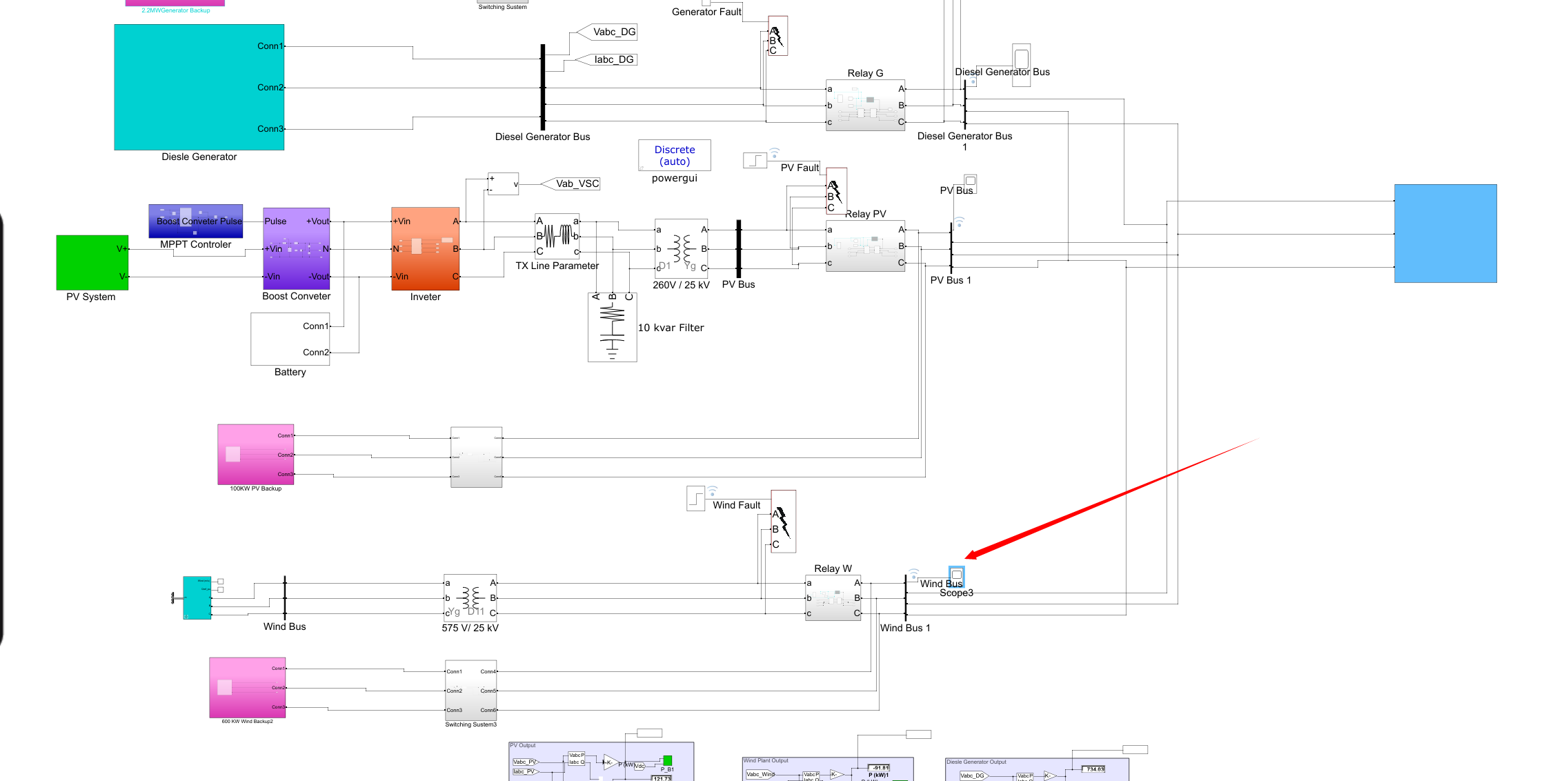
Task: Click the large blue load block
Action: pos(1445,233)
